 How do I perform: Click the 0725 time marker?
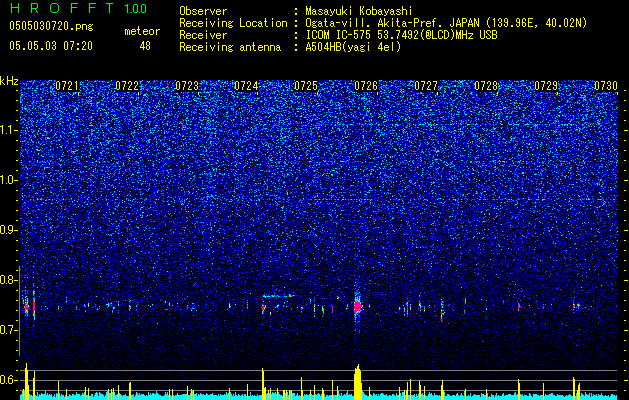click(306, 86)
